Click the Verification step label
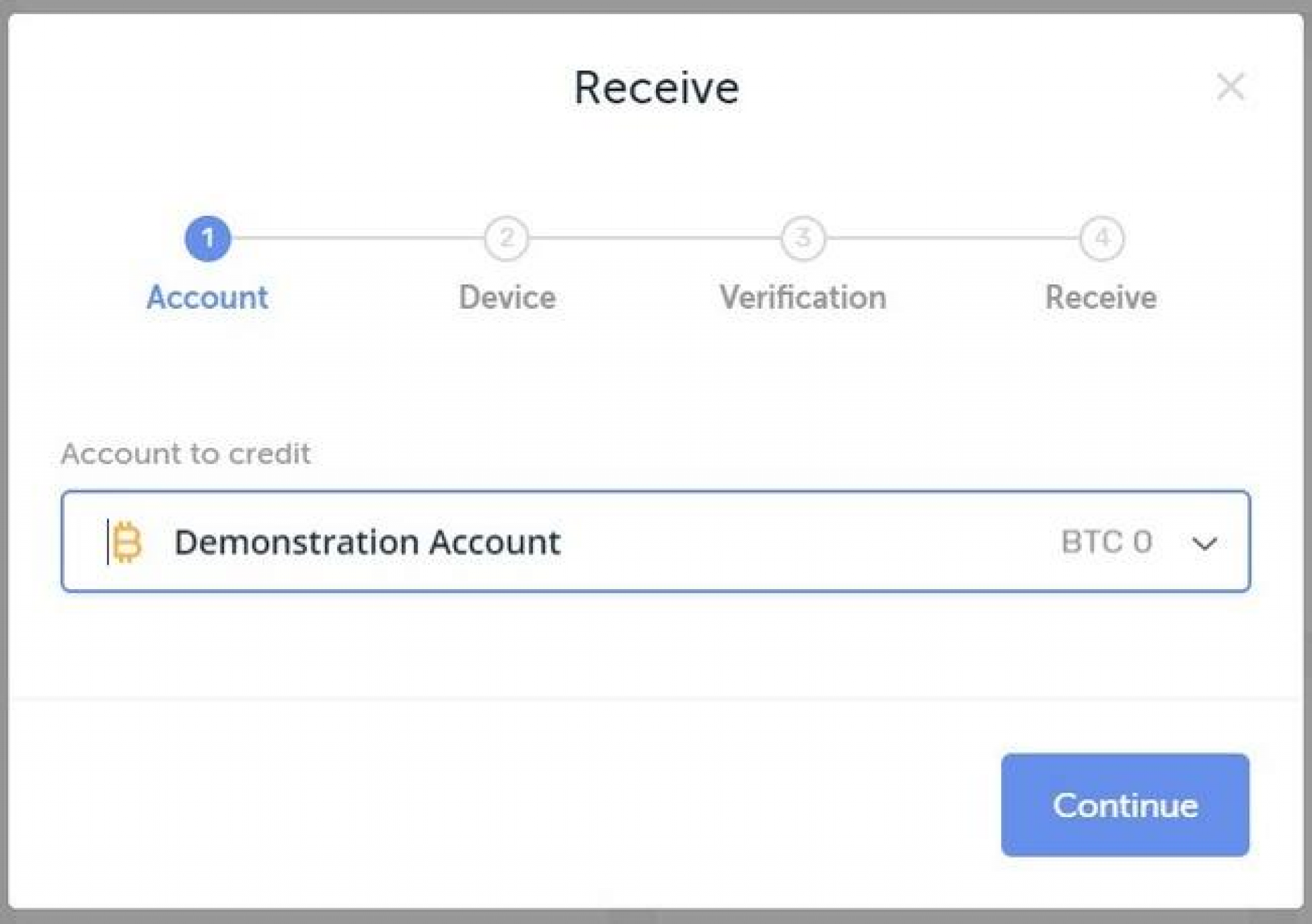This screenshot has height=924, width=1312. tap(803, 296)
